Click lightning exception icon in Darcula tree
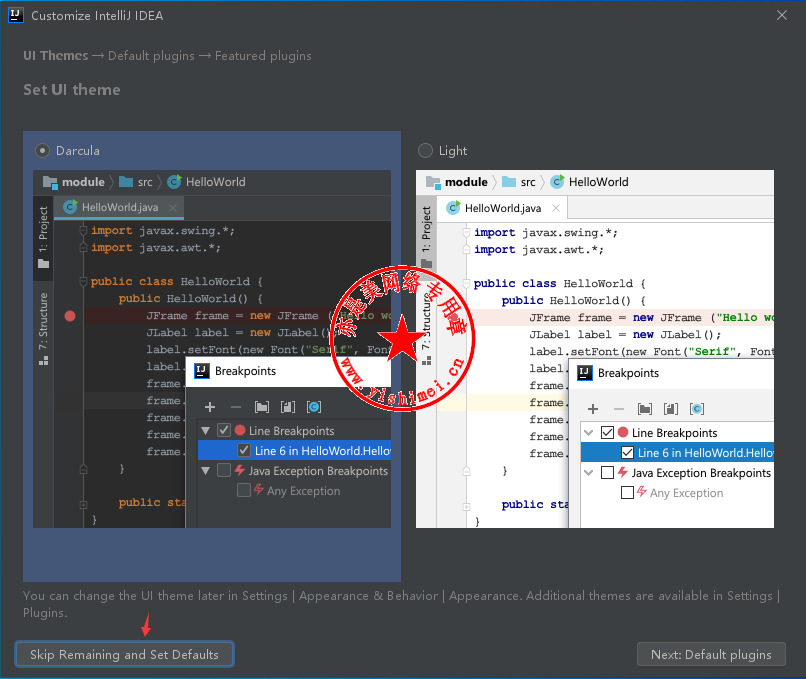Image resolution: width=806 pixels, height=679 pixels. point(240,470)
